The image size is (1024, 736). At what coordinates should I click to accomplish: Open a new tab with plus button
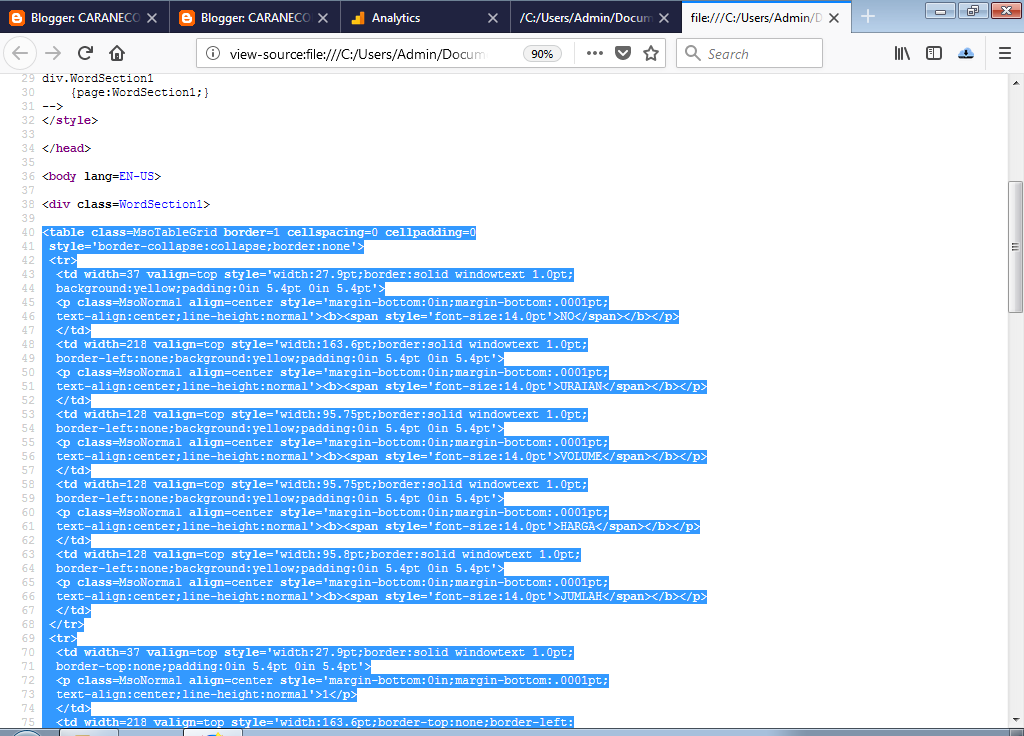[x=868, y=16]
